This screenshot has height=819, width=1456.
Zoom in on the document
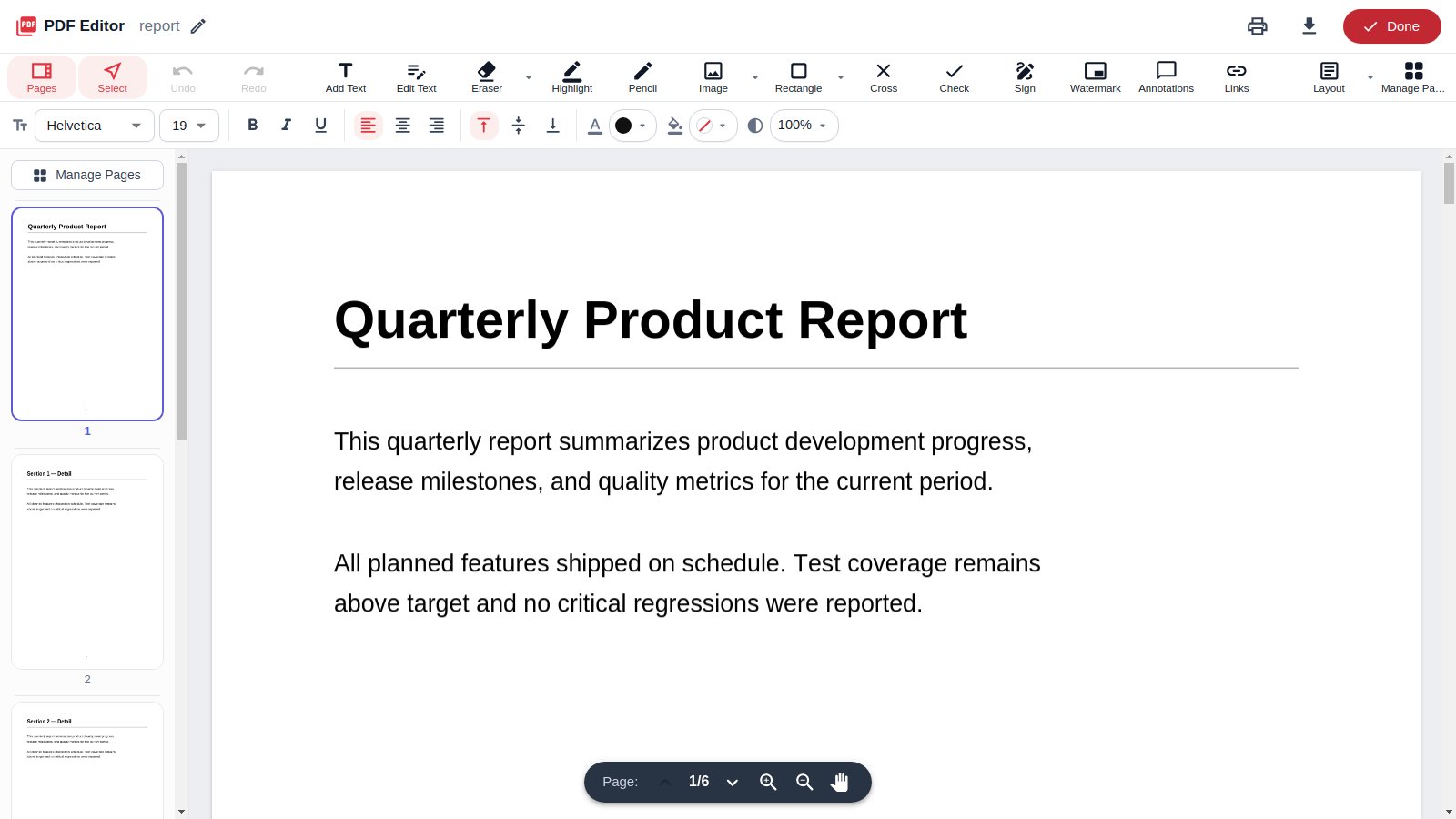click(768, 782)
